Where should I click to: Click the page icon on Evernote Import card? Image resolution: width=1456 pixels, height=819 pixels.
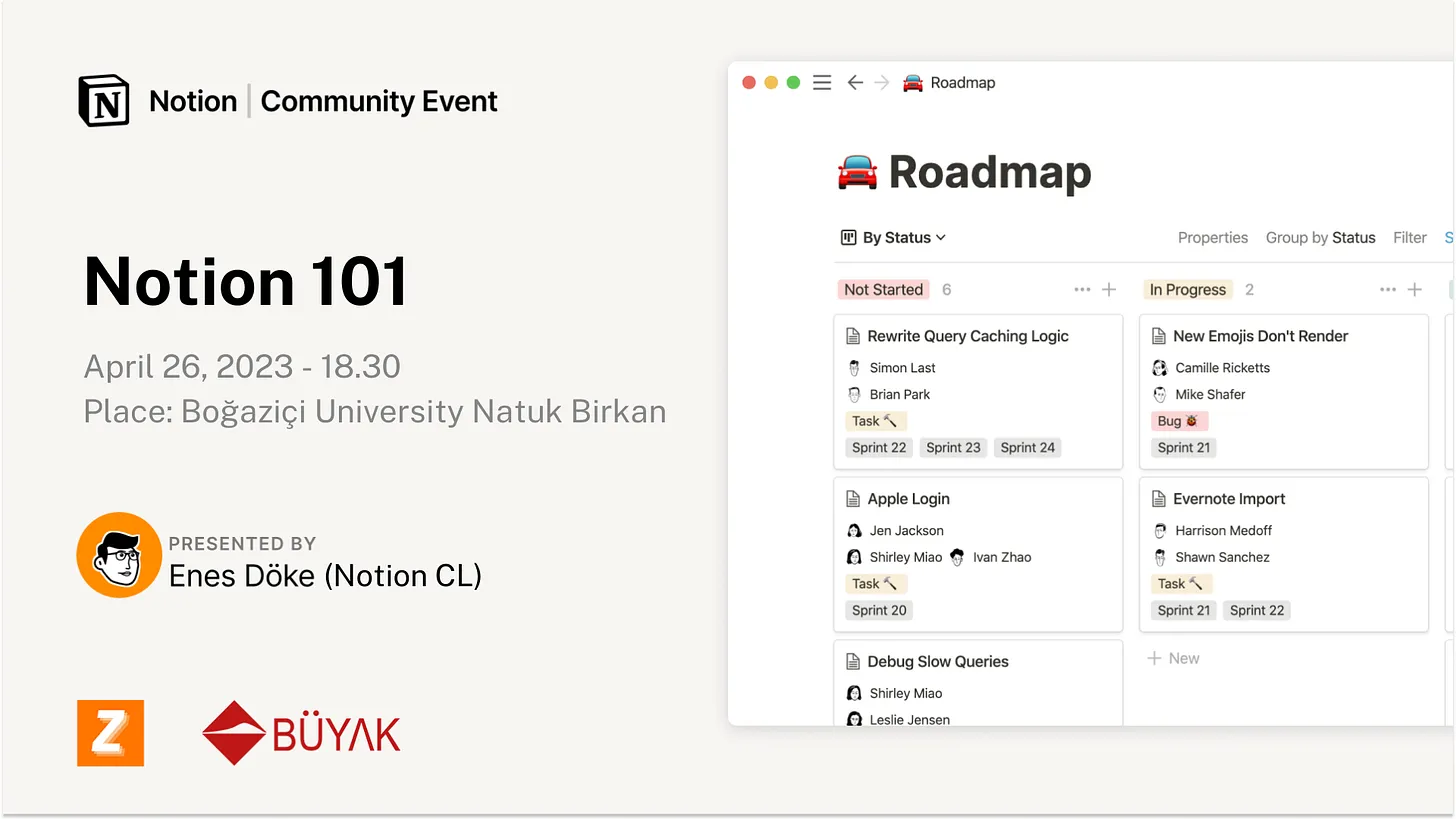coord(1159,499)
